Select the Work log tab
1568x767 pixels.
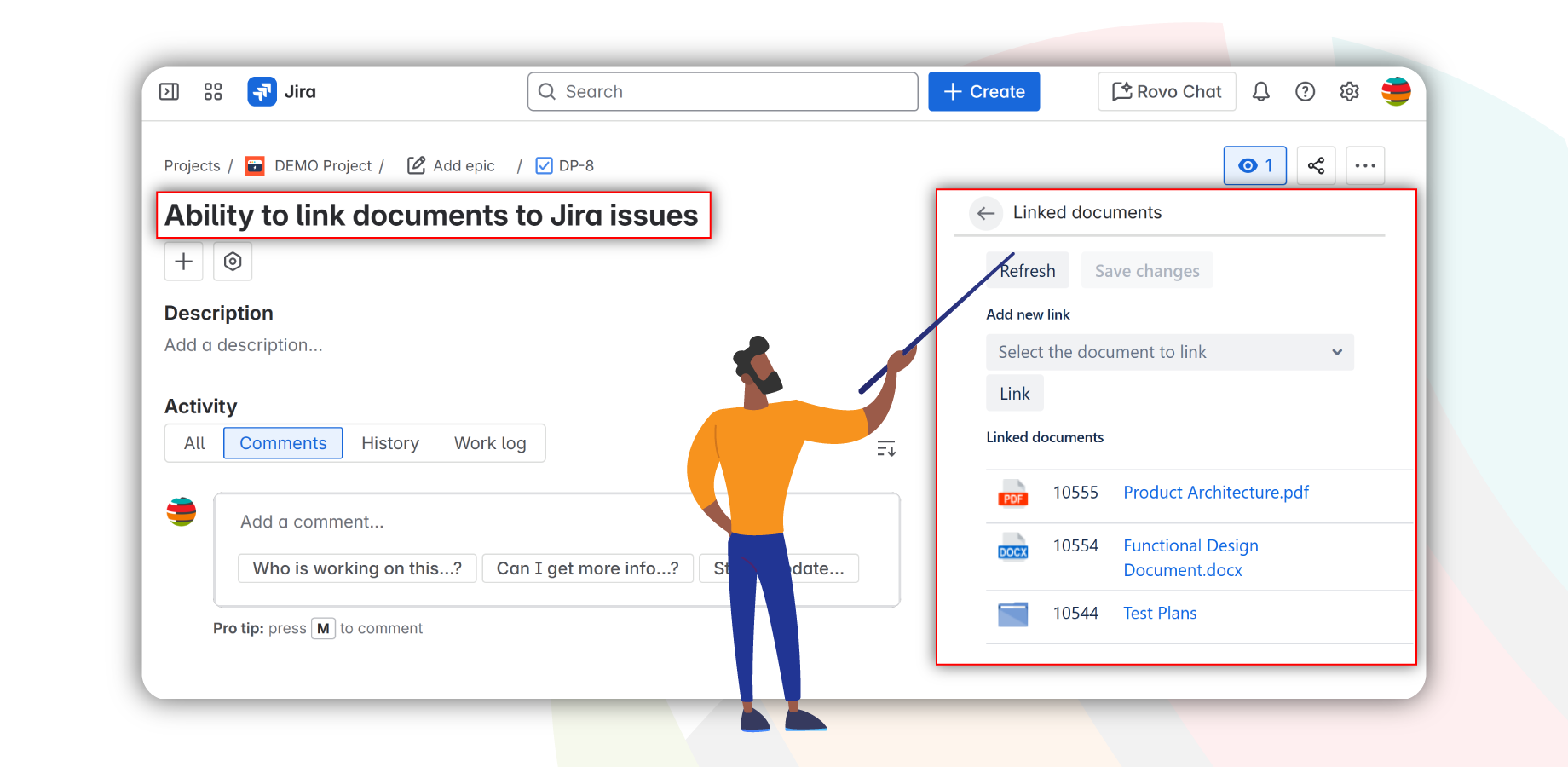pos(490,443)
